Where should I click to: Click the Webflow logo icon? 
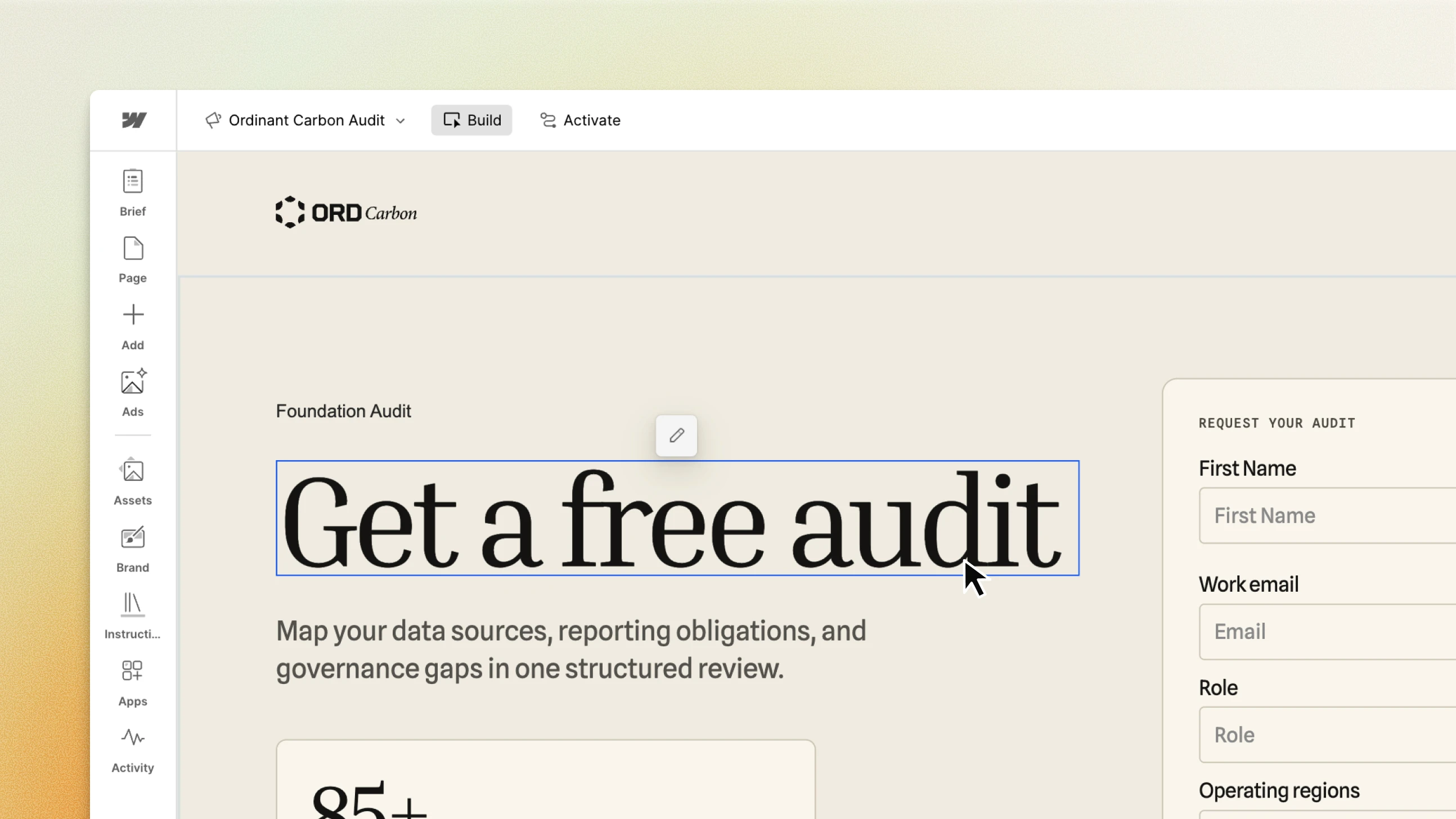pos(134,120)
